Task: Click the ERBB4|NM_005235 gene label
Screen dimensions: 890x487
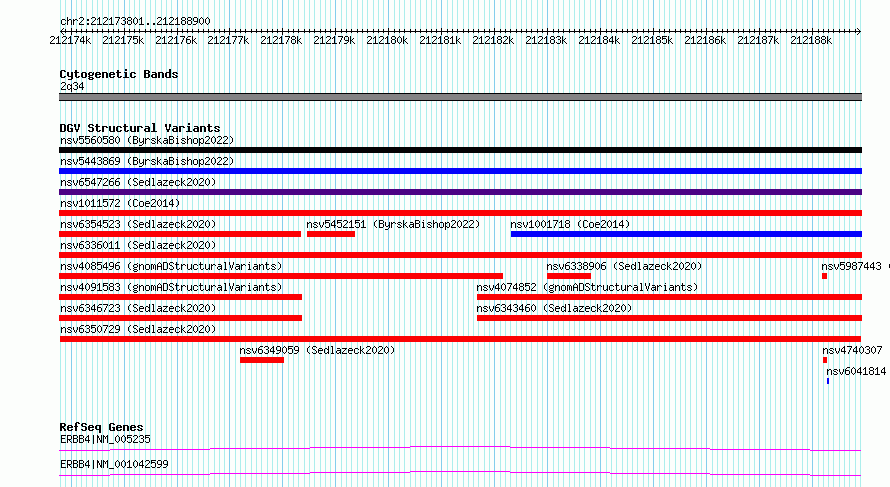Action: pos(105,439)
